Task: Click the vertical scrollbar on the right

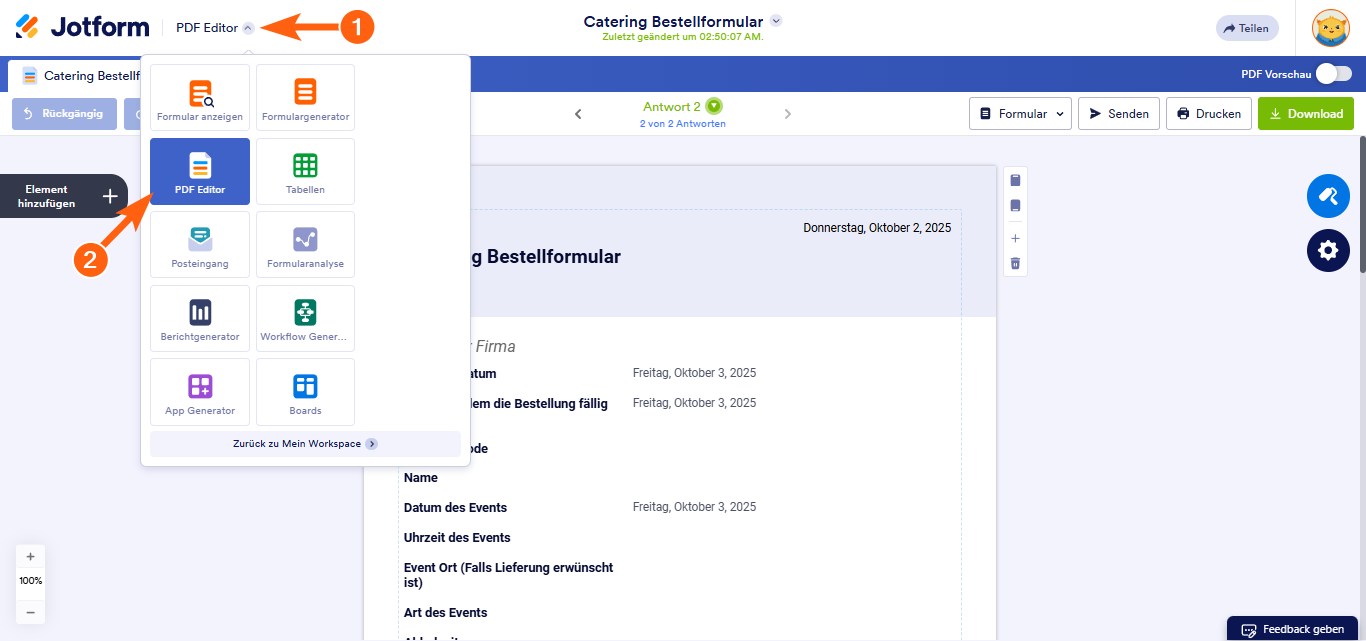Action: [1362, 204]
